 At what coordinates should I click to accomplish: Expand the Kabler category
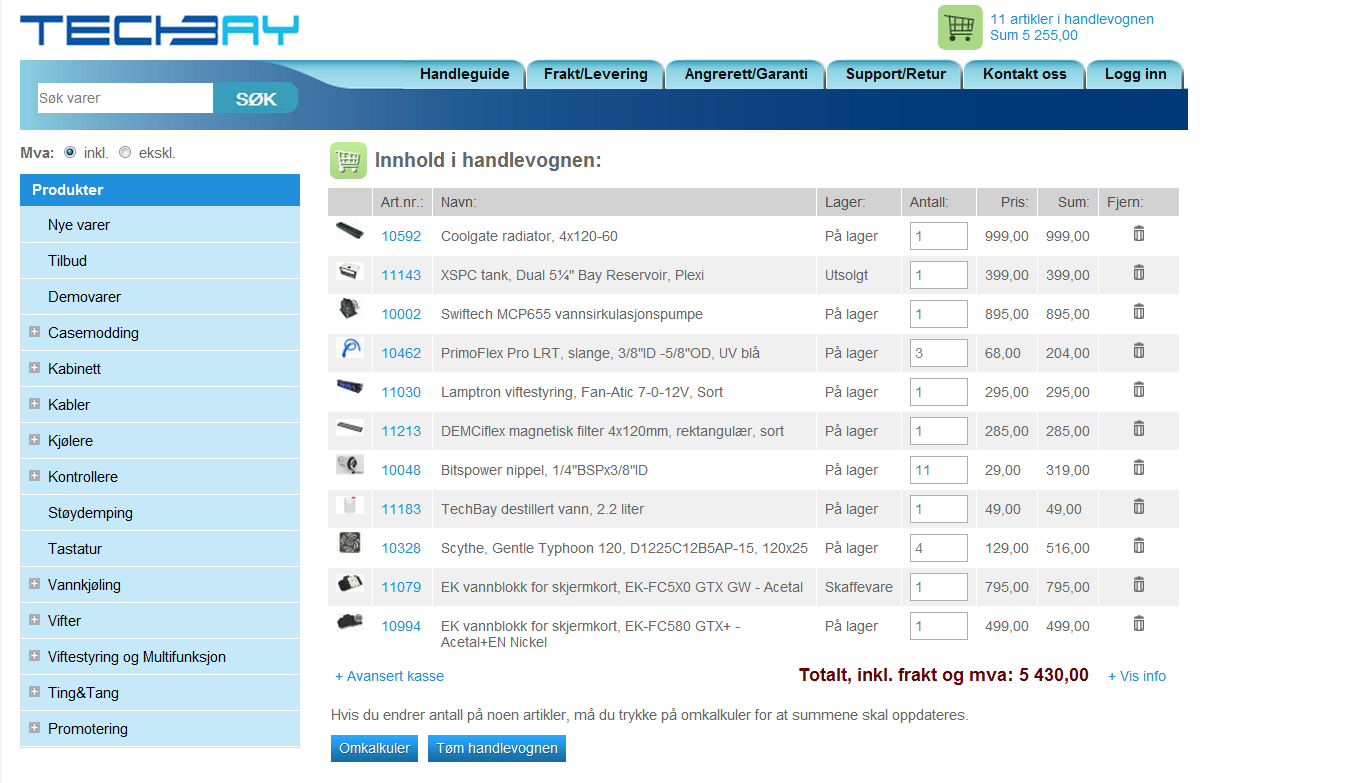click(x=35, y=404)
